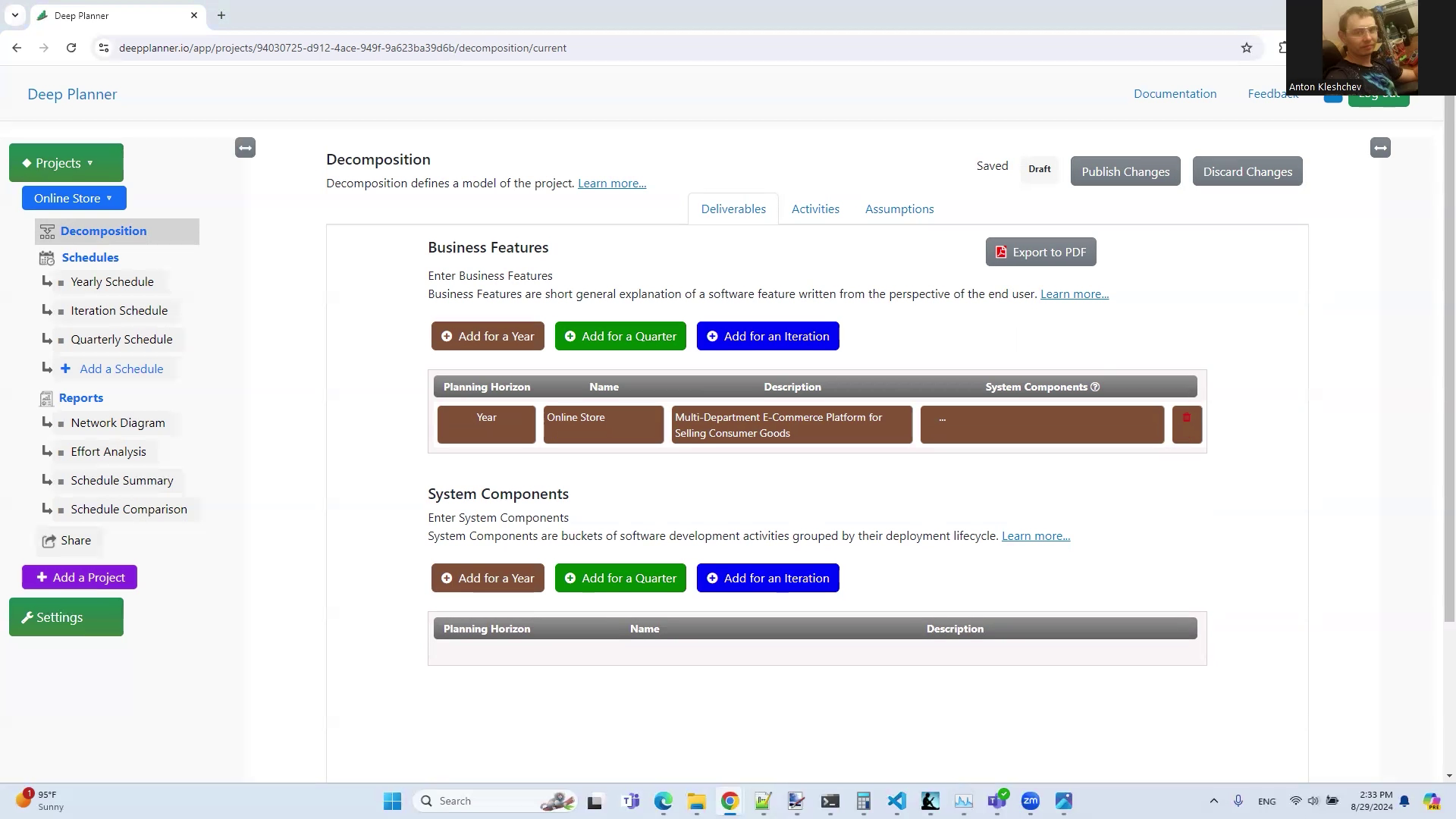Open System Components help question-mark icon

click(1095, 387)
